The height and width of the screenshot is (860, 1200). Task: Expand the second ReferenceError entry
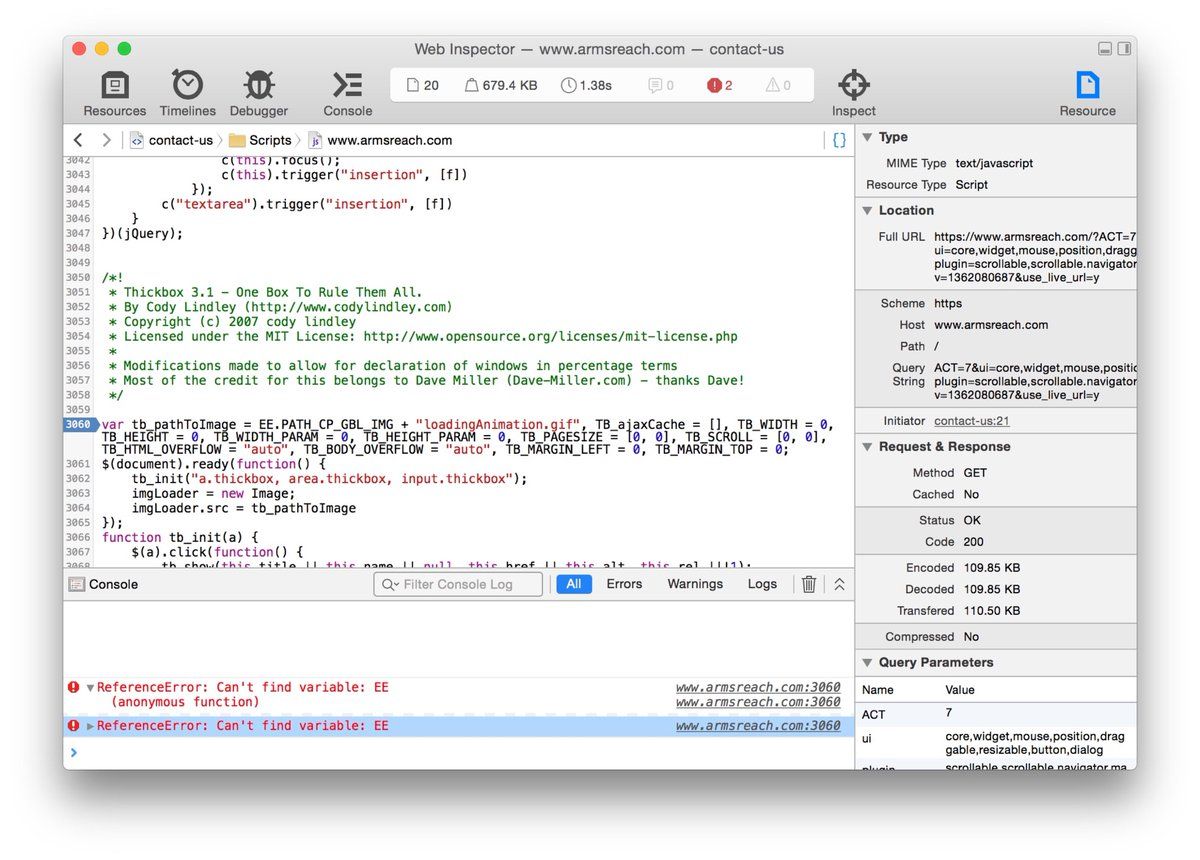coord(90,726)
